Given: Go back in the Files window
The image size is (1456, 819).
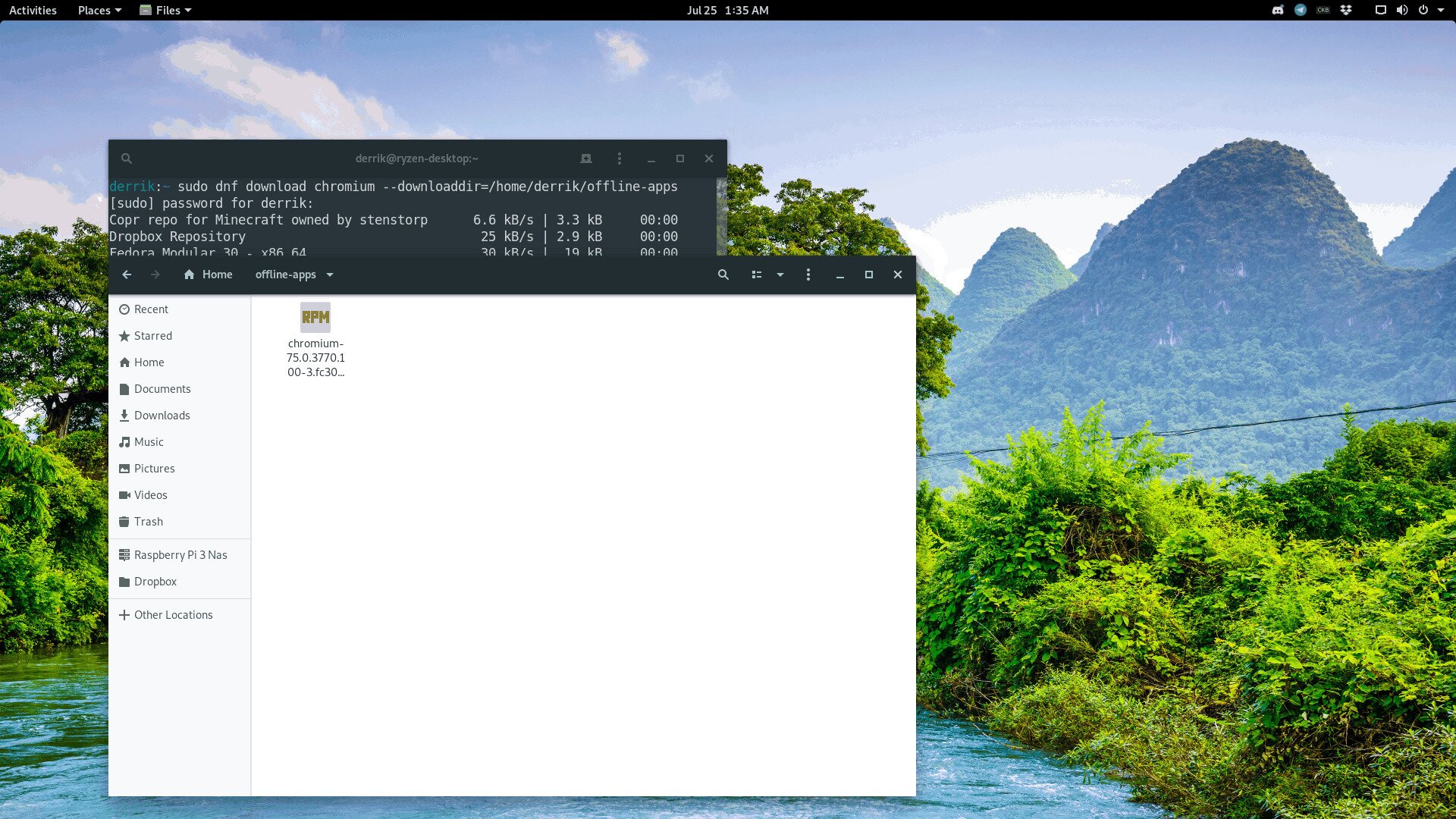Looking at the screenshot, I should (127, 275).
